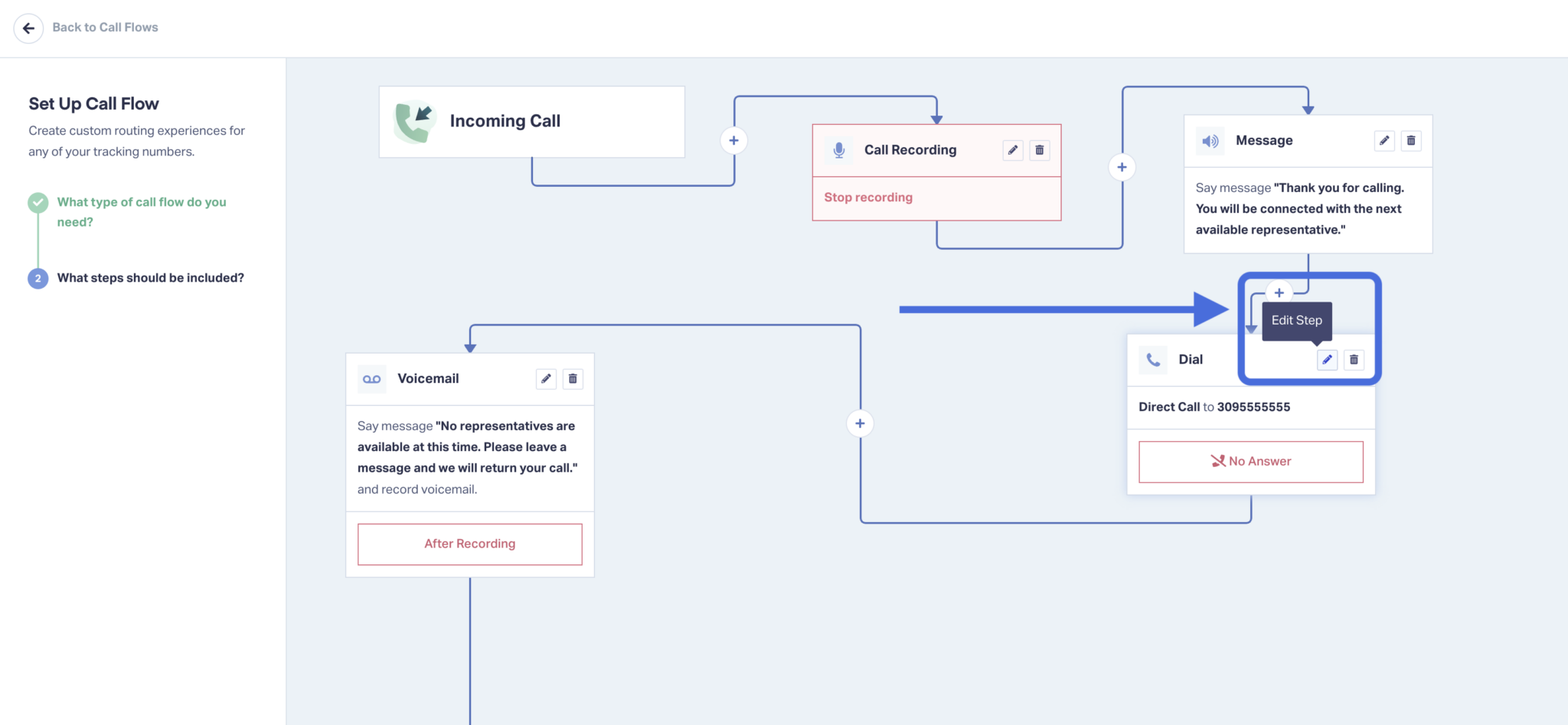Click the microphone icon on Call Recording node
1568x725 pixels.
pos(838,150)
